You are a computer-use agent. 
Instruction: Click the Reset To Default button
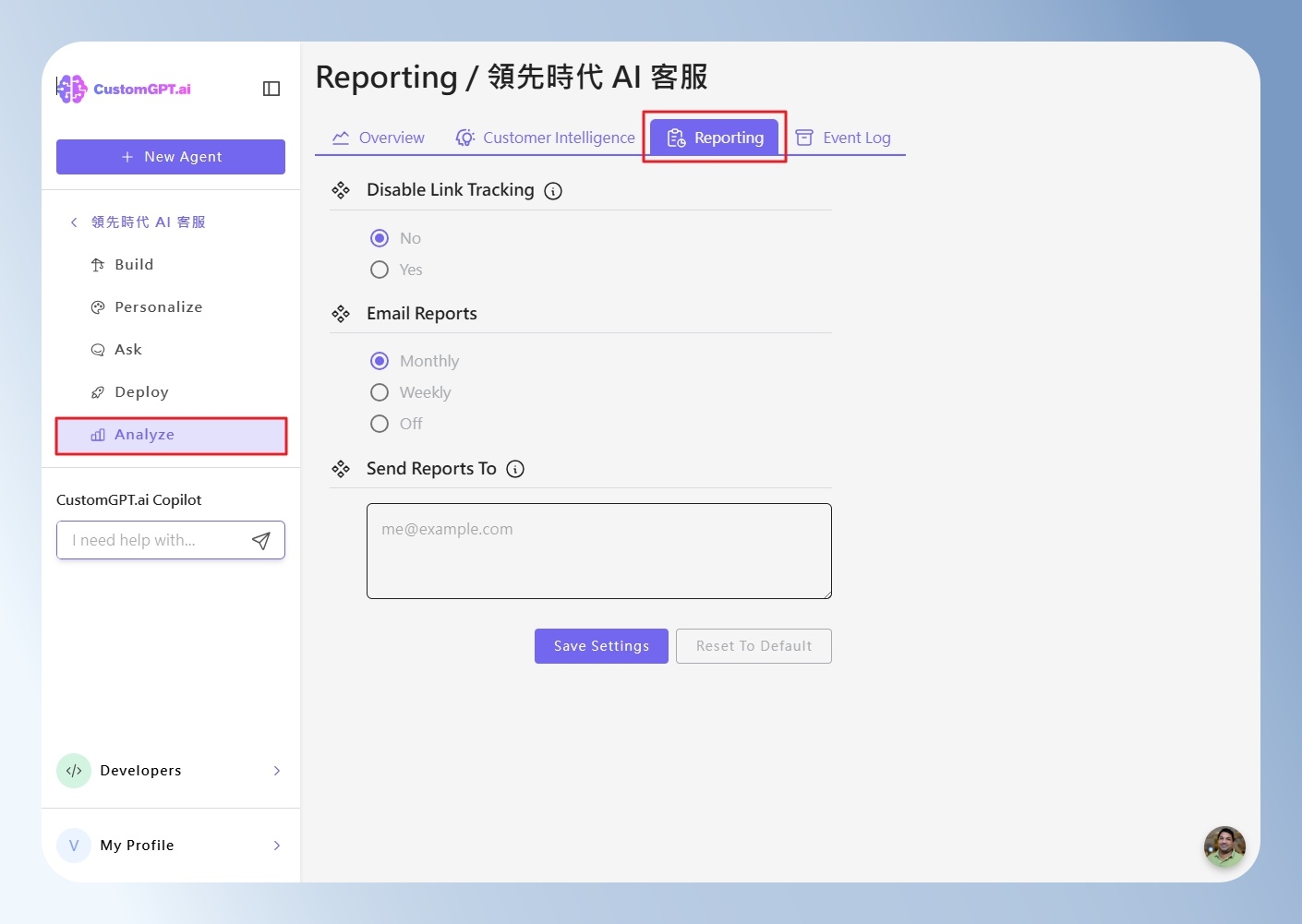point(753,646)
